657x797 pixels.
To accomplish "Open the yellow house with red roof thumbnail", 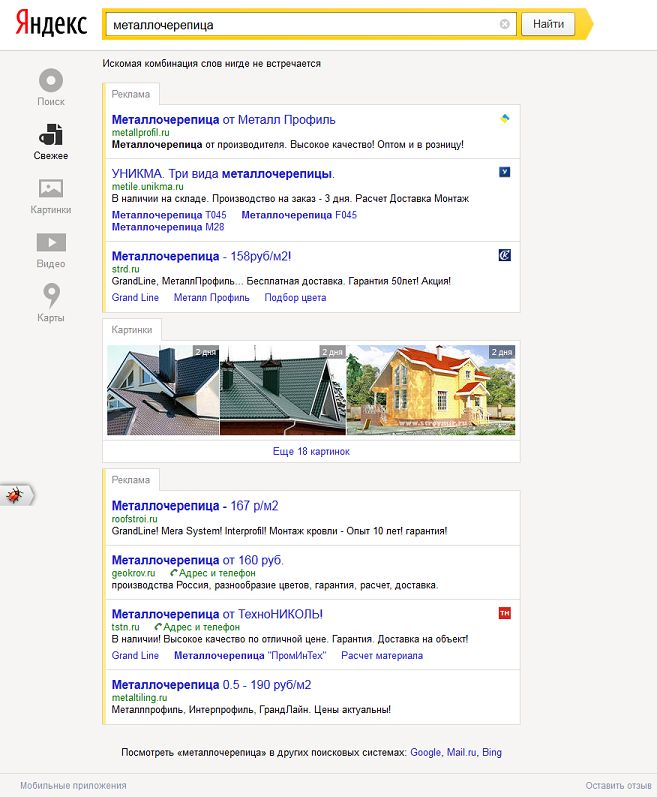I will tap(431, 390).
